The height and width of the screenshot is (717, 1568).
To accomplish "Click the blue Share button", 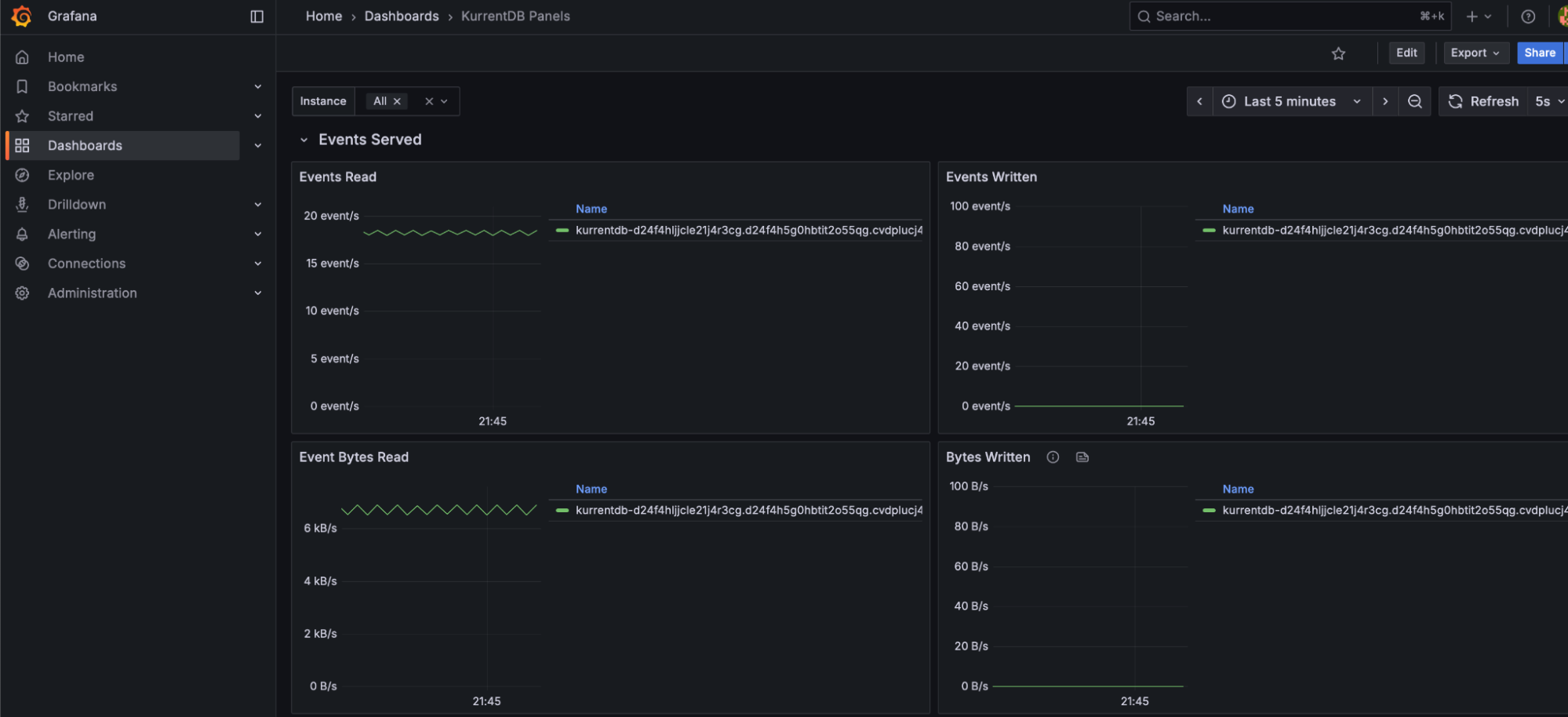I will (x=1539, y=53).
